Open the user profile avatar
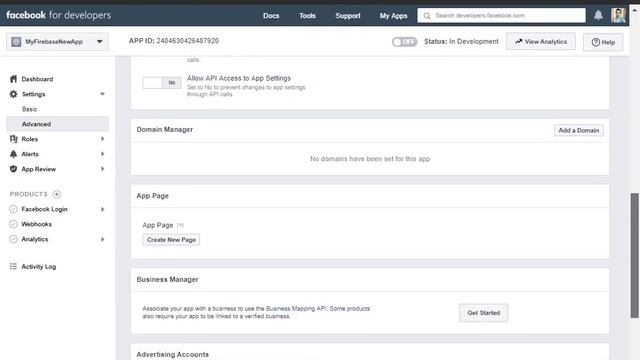This screenshot has height=360, width=640. coord(618,15)
